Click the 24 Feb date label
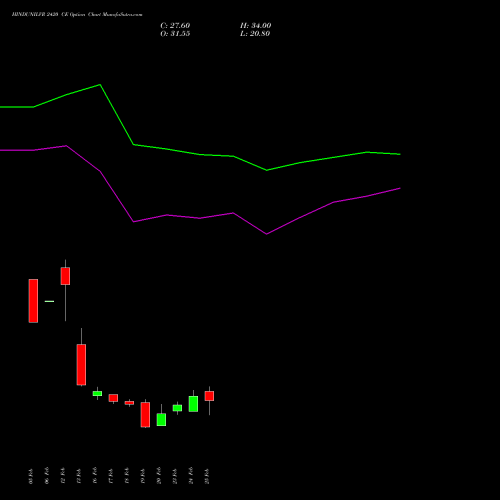Viewport: 500px width, 500px height. (191, 476)
